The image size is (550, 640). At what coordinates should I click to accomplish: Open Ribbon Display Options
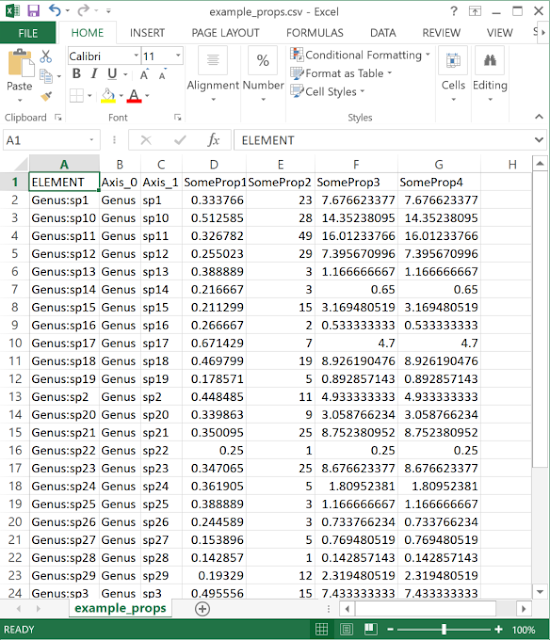475,11
